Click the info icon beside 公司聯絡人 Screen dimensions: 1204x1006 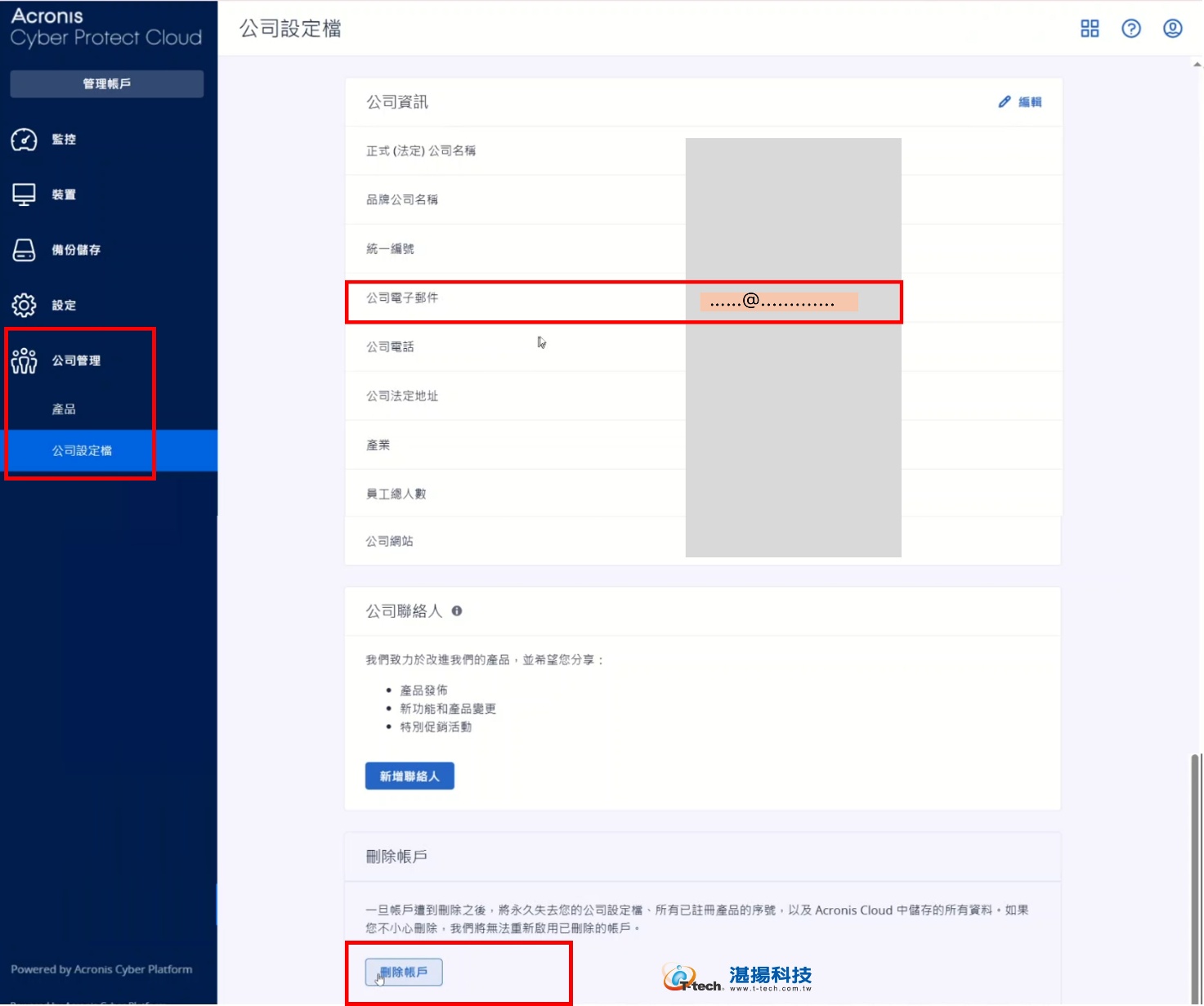coord(457,610)
